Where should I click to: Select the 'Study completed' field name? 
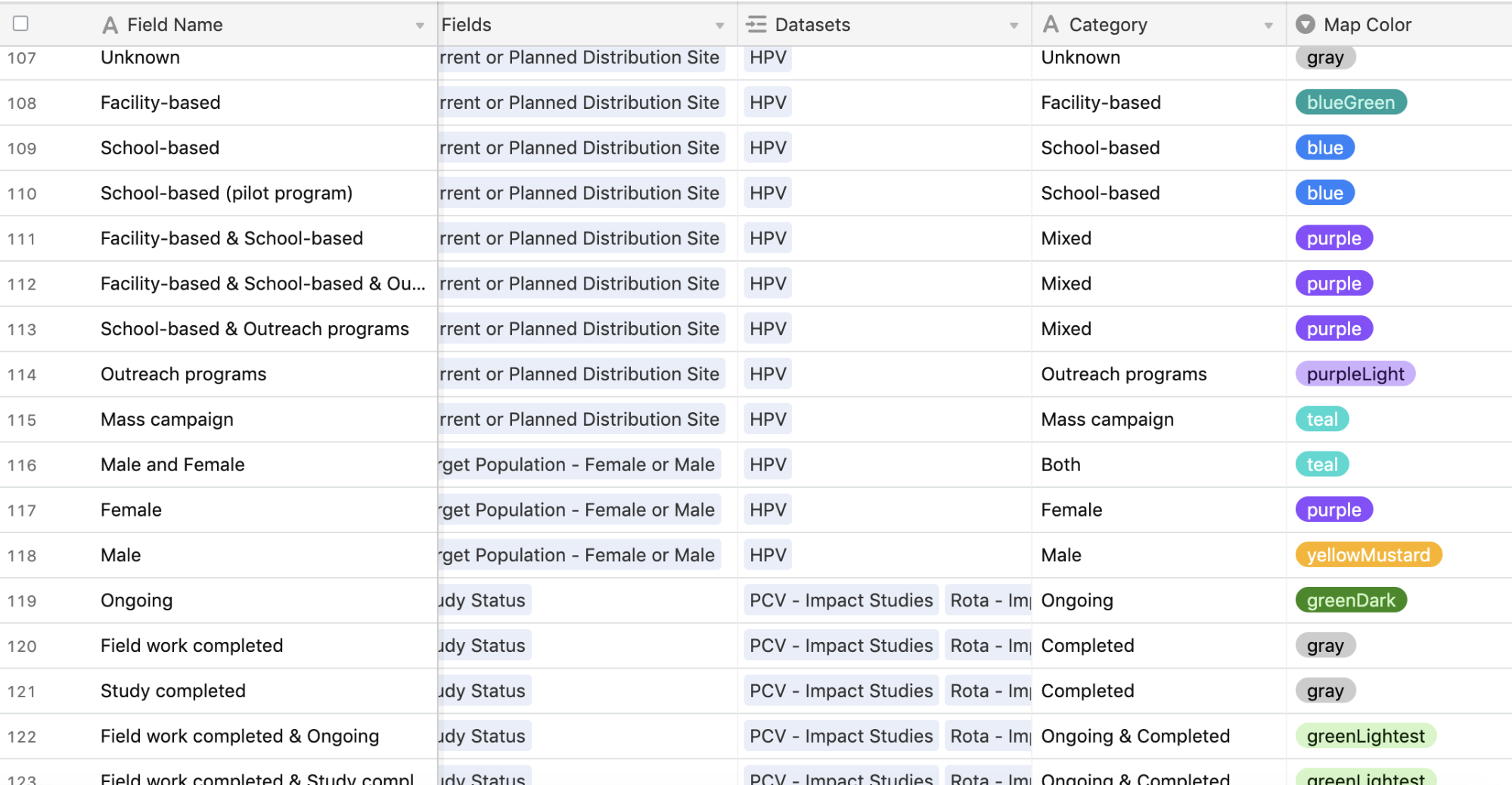[173, 691]
